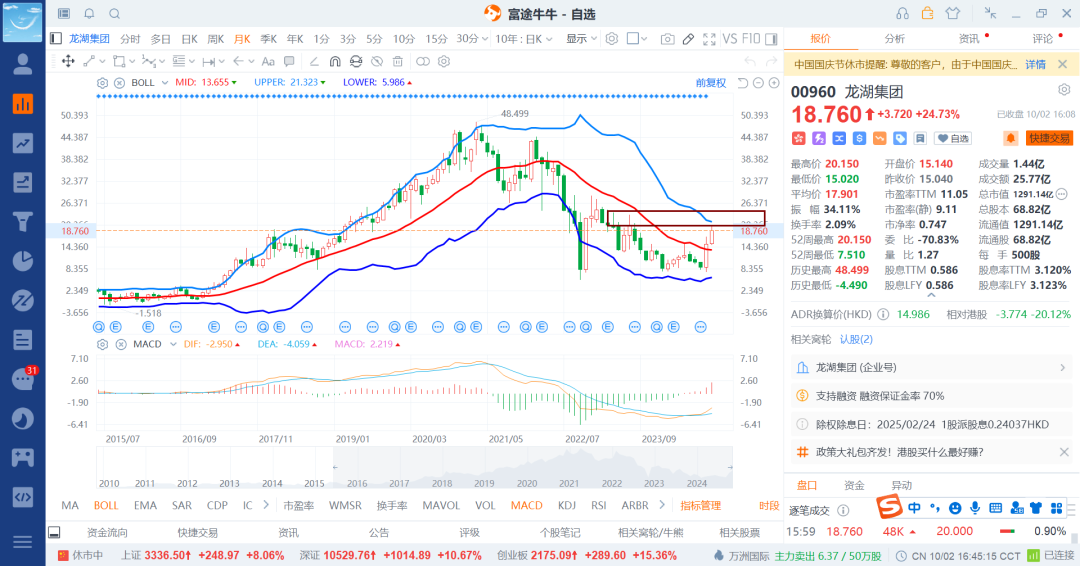Screen dimensions: 1080x566
Task: Open the game controller icon in the sidebar
Action: click(23, 457)
